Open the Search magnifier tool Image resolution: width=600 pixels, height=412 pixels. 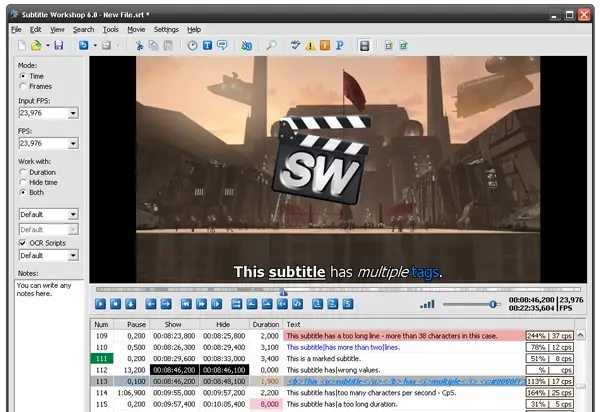271,46
